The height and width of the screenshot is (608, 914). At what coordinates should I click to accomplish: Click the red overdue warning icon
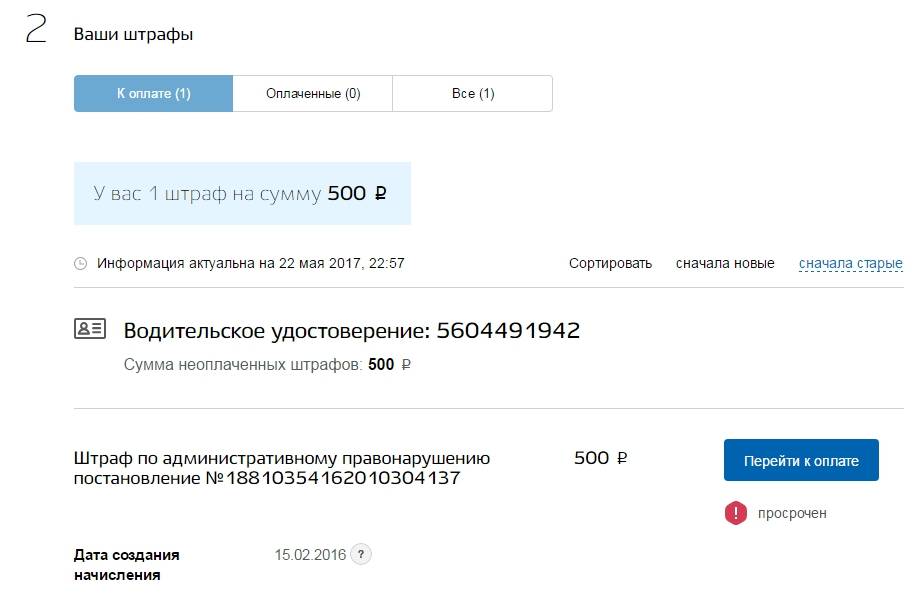[x=736, y=513]
